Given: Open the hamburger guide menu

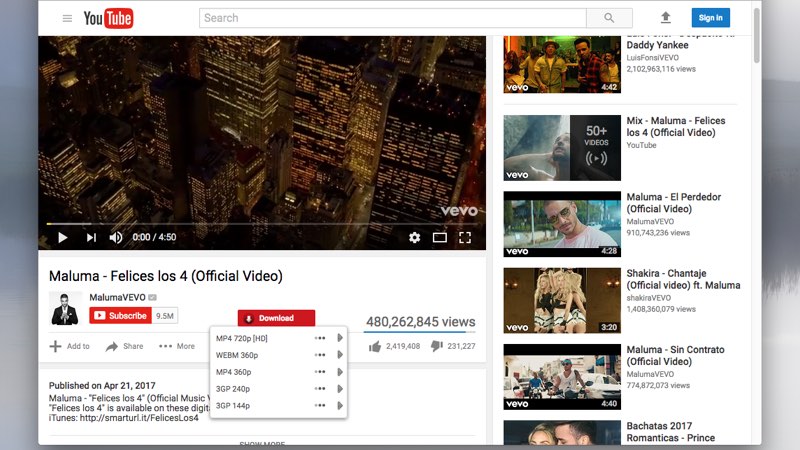Looking at the screenshot, I should pyautogui.click(x=67, y=18).
